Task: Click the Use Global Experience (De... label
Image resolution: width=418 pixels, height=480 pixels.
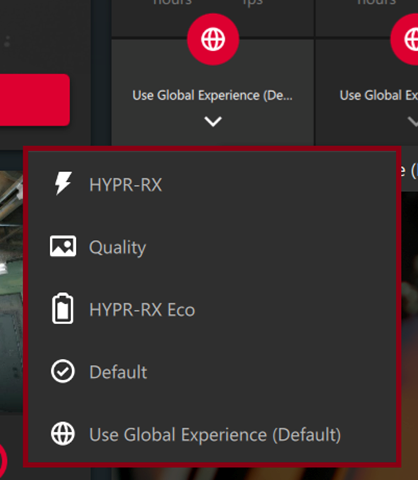Action: (212, 96)
